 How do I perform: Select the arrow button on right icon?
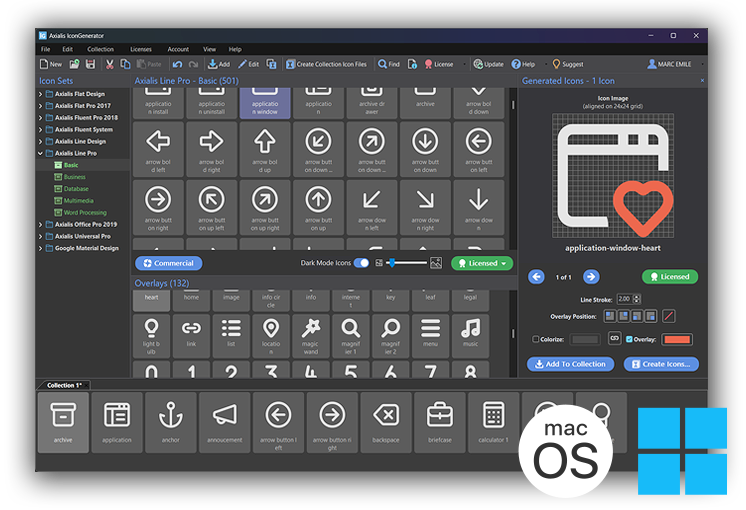tap(158, 207)
